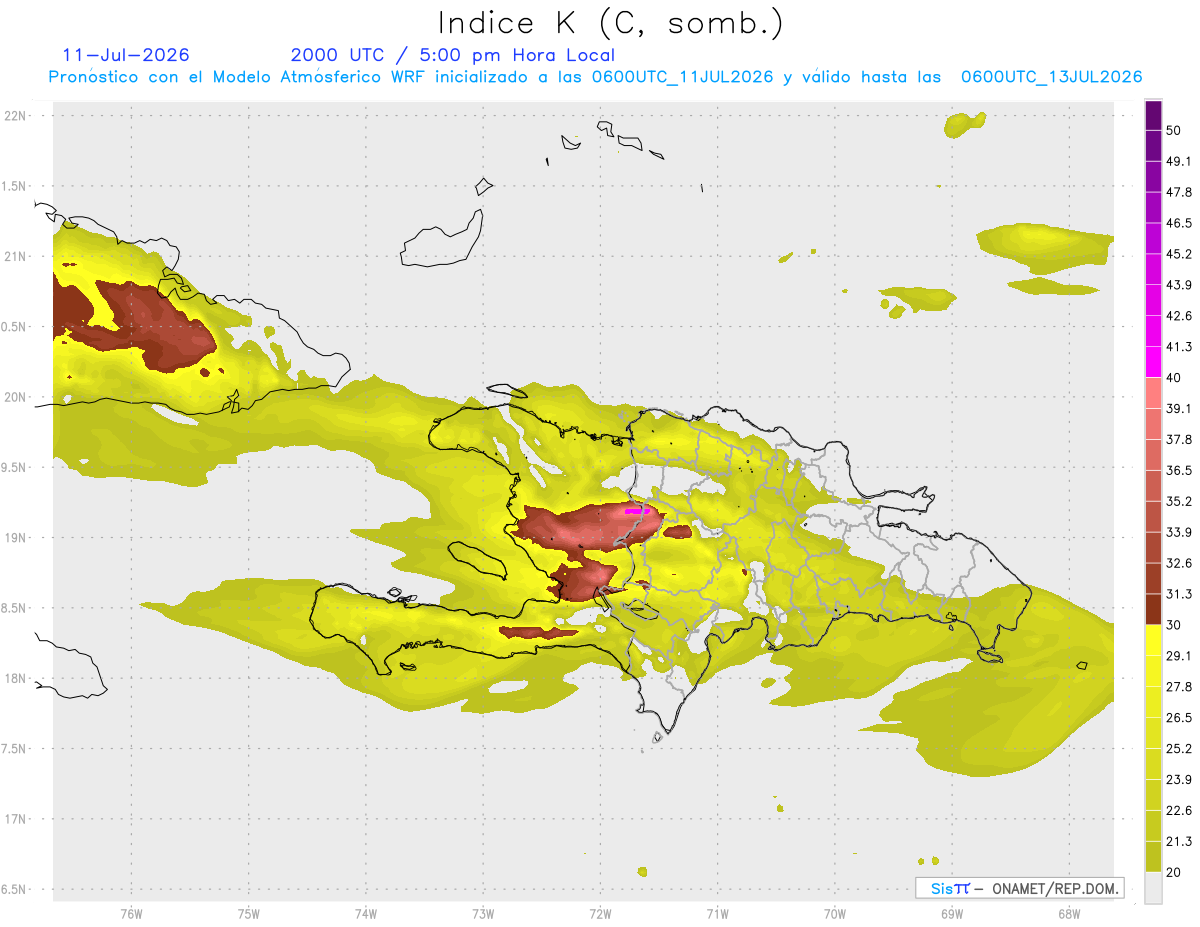Click the "SisTT - ONAMET/REP.DOM." credit box
This screenshot has height=927, width=1200.
coord(1019,888)
